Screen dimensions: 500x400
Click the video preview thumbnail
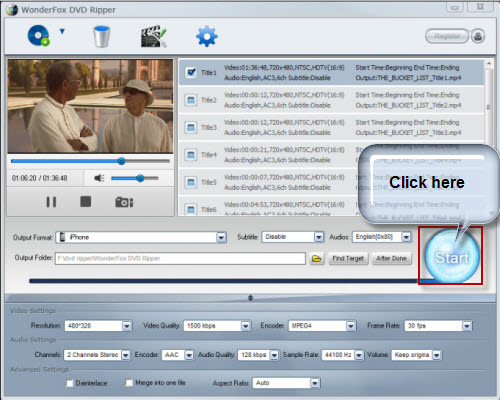(90, 106)
